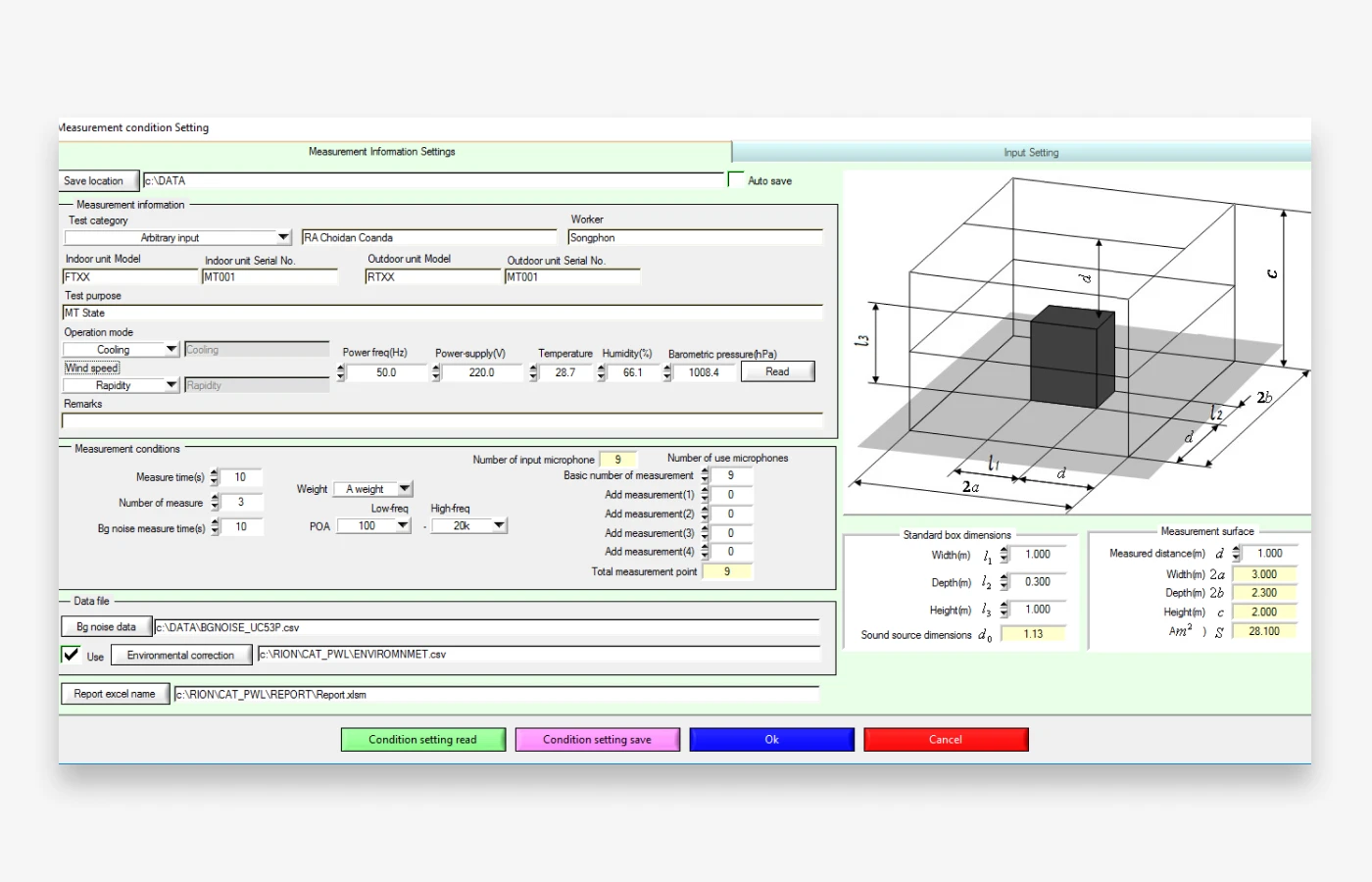Open the High-freq 20k dropdown

pos(499,526)
